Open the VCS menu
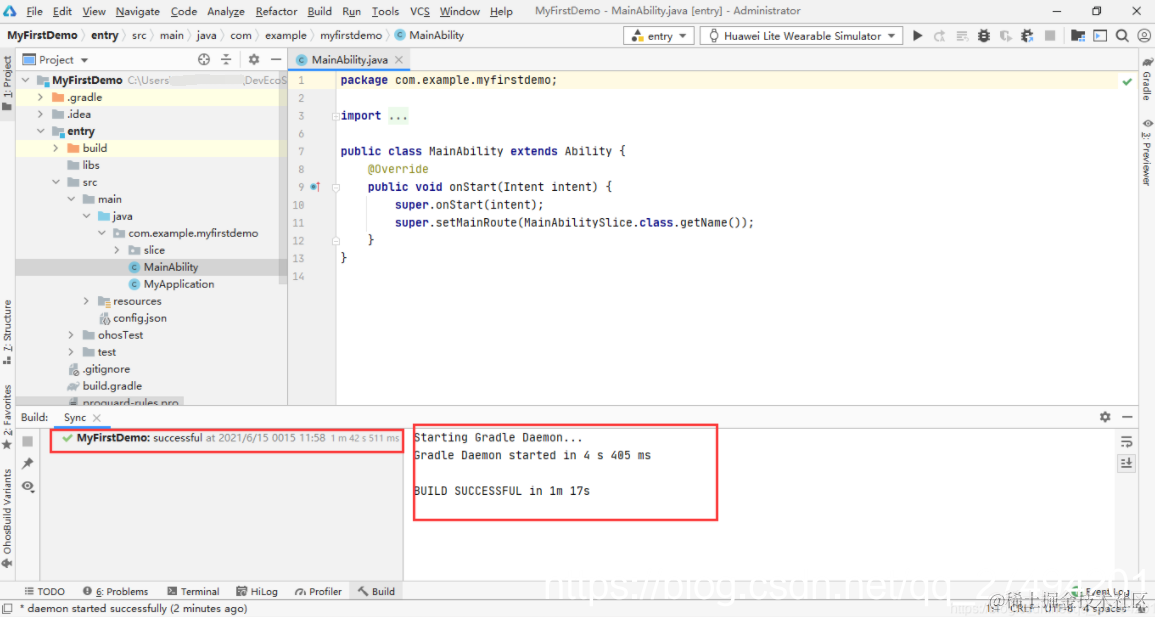1155x617 pixels. tap(419, 11)
